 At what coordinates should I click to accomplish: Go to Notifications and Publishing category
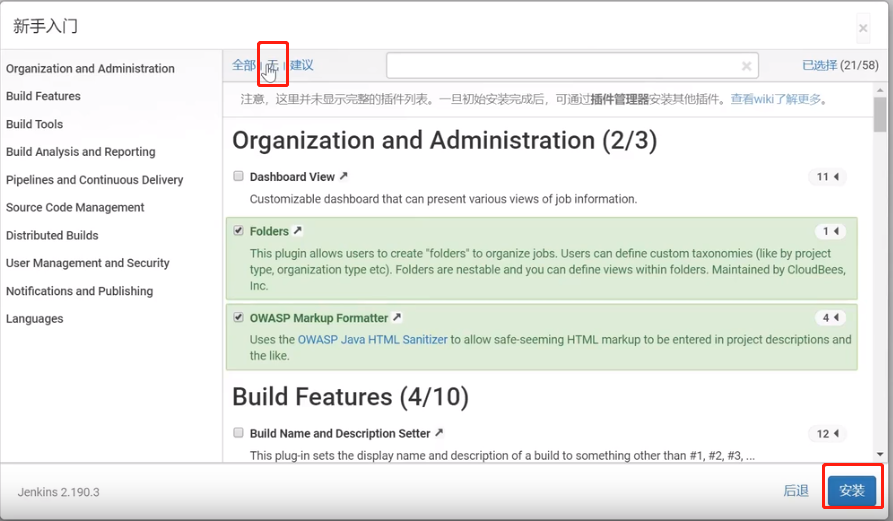click(79, 291)
